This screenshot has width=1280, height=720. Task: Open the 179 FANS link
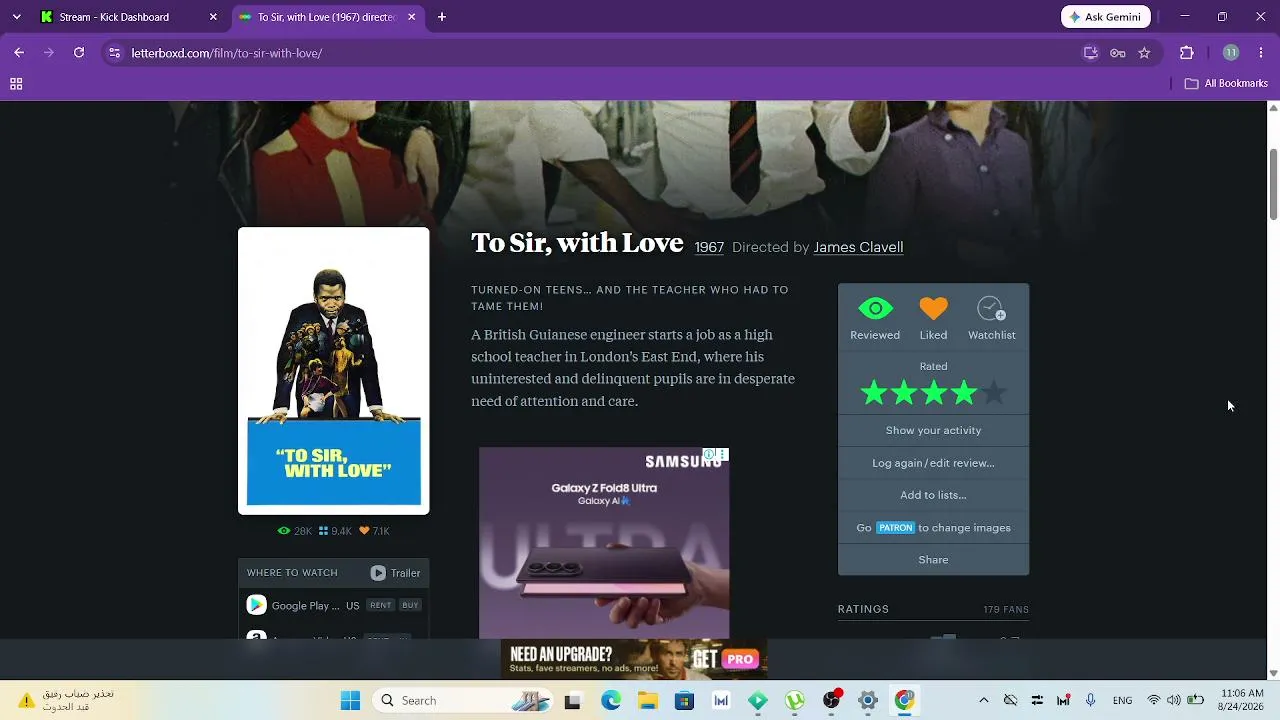1006,609
